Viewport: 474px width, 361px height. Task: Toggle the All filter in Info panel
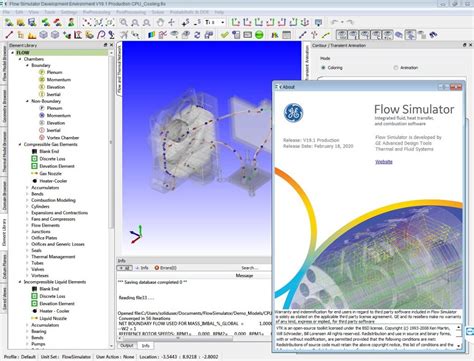(125, 268)
